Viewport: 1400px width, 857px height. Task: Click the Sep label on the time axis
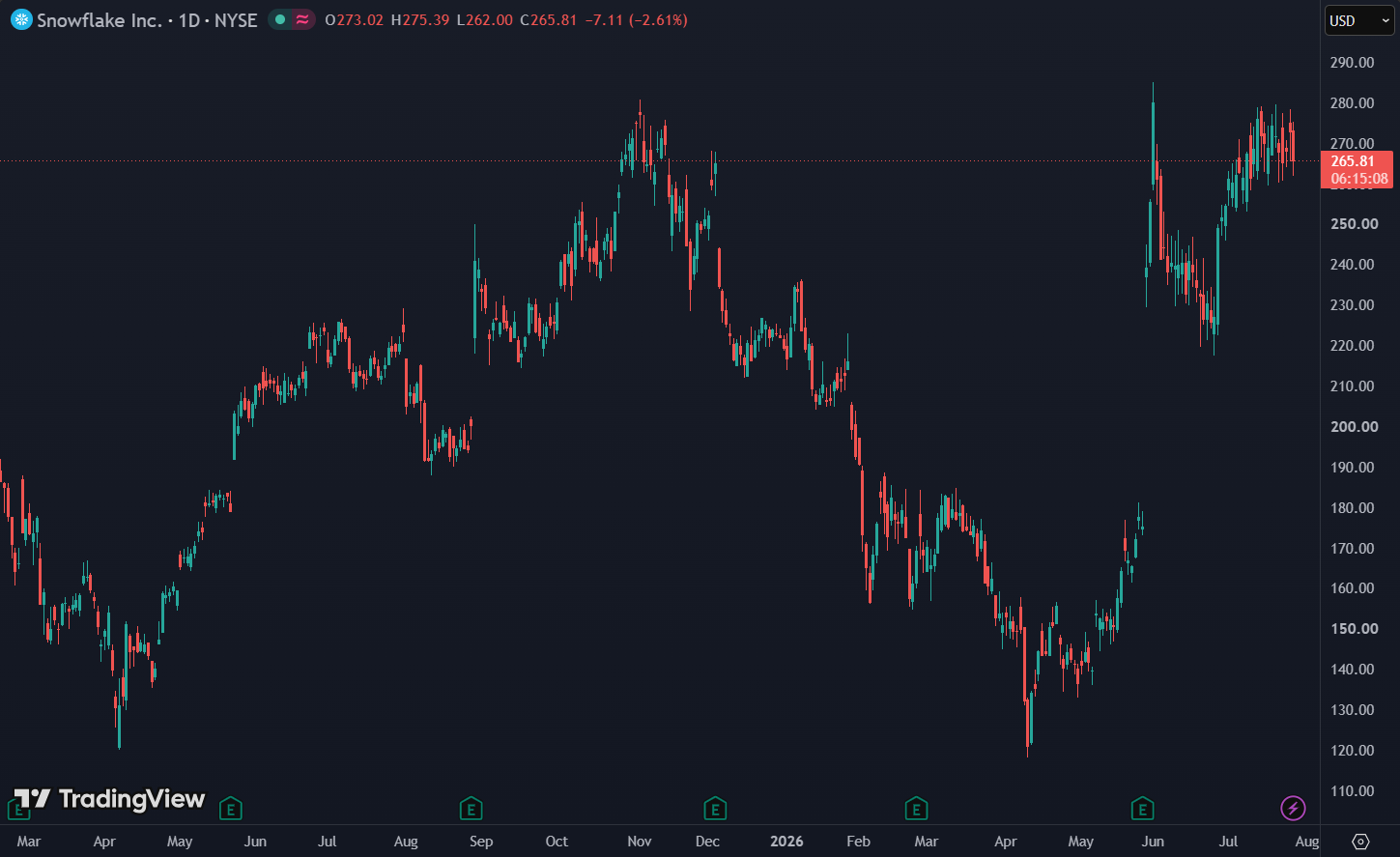pyautogui.click(x=481, y=842)
